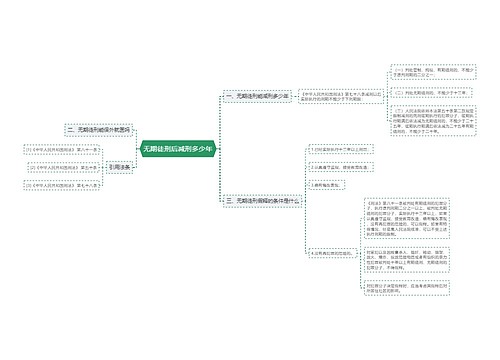
Task: Select condition 4 没有再犯罪的危险
Action: coord(332,253)
